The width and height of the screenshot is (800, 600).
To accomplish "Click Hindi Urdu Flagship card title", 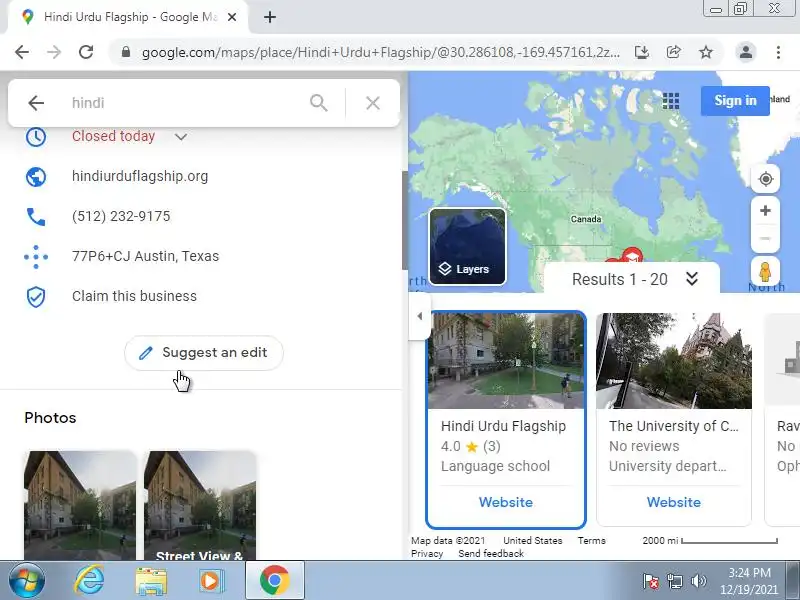I will (x=503, y=426).
